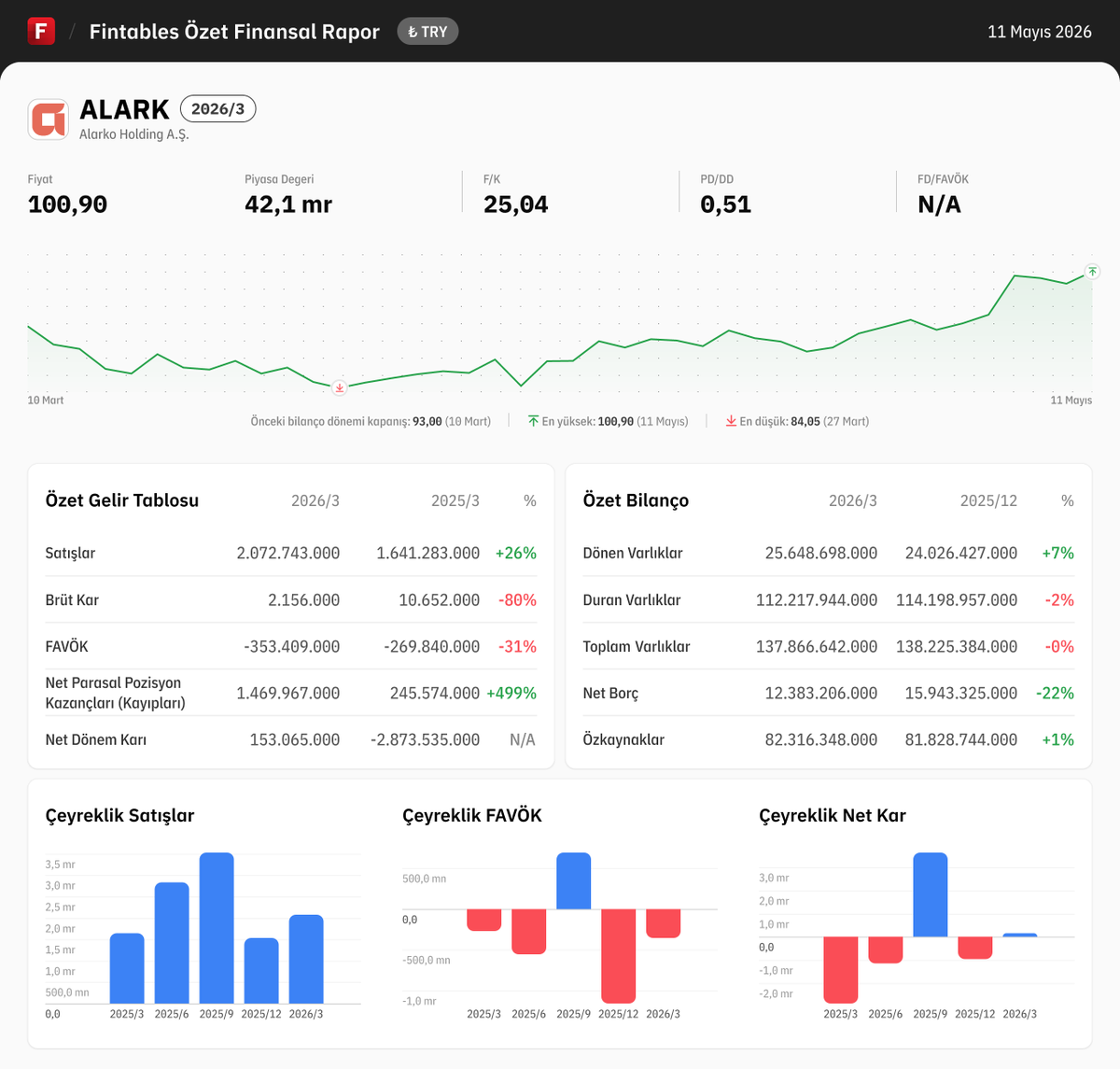Click the Dönen Varlıklar value 25.648.698.000
This screenshot has height=1069, width=1120.
(x=821, y=553)
